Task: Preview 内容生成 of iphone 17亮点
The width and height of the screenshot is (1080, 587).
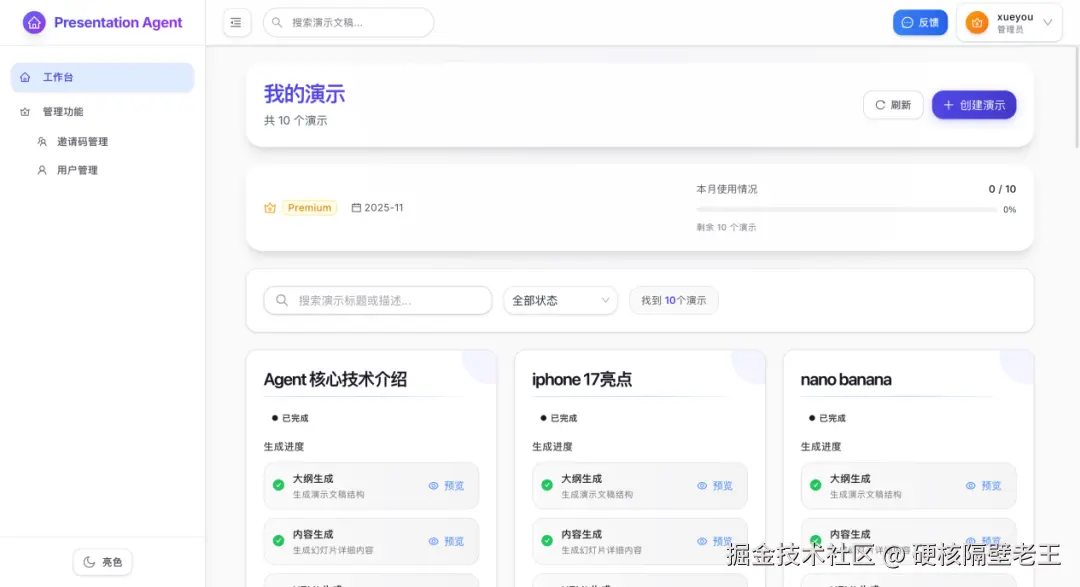Action: point(715,542)
